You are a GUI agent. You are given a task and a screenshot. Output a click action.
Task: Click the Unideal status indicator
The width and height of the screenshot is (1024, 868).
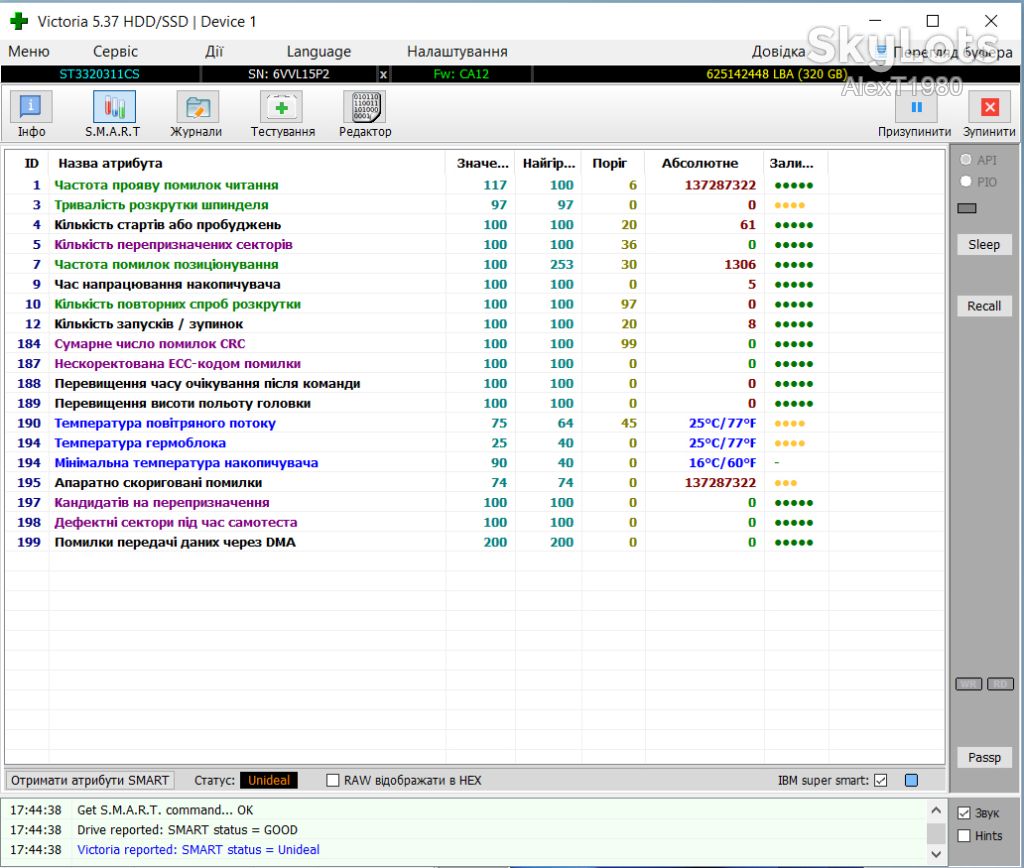tap(269, 780)
